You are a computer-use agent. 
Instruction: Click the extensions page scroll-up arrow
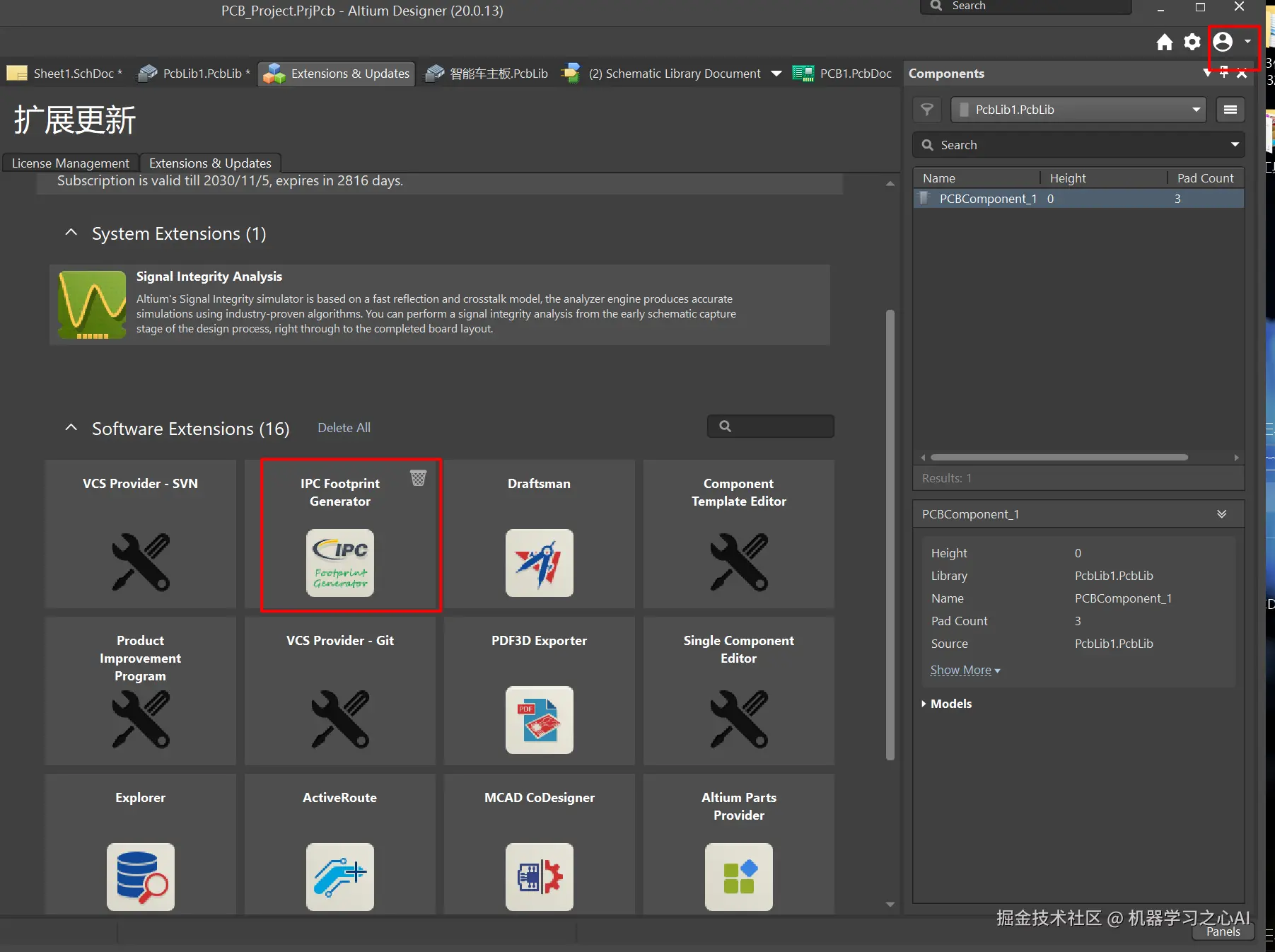(x=890, y=184)
